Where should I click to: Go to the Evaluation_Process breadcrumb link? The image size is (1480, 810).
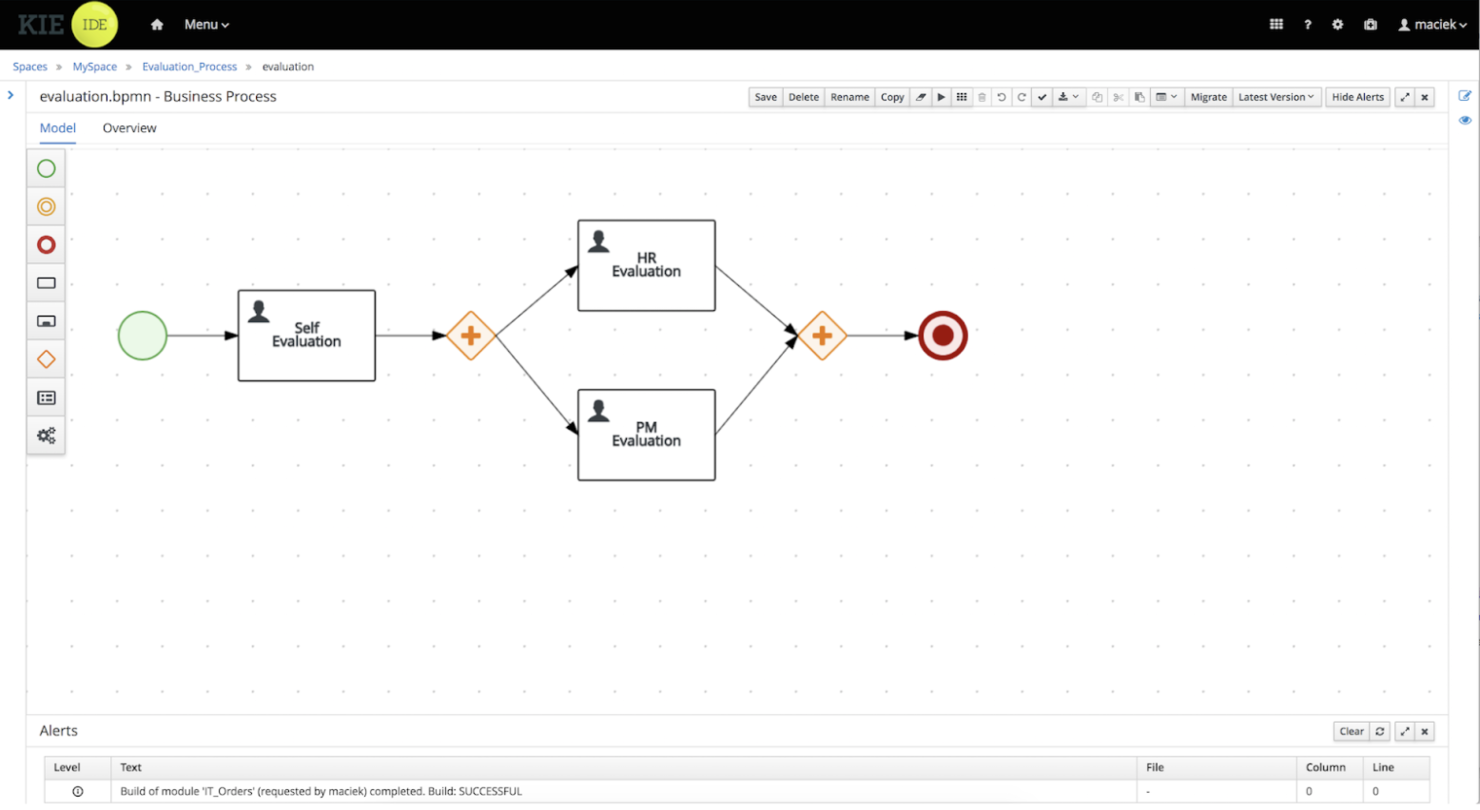point(190,67)
